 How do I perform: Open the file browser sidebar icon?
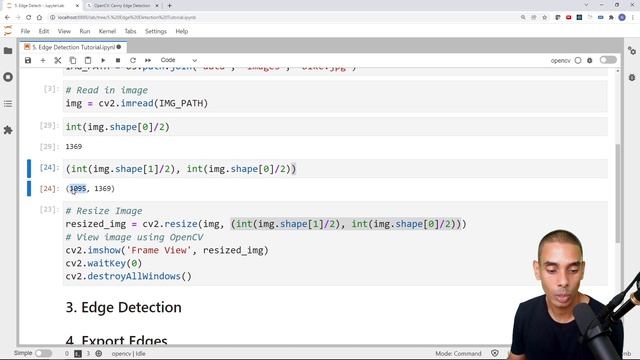pyautogui.click(x=8, y=51)
